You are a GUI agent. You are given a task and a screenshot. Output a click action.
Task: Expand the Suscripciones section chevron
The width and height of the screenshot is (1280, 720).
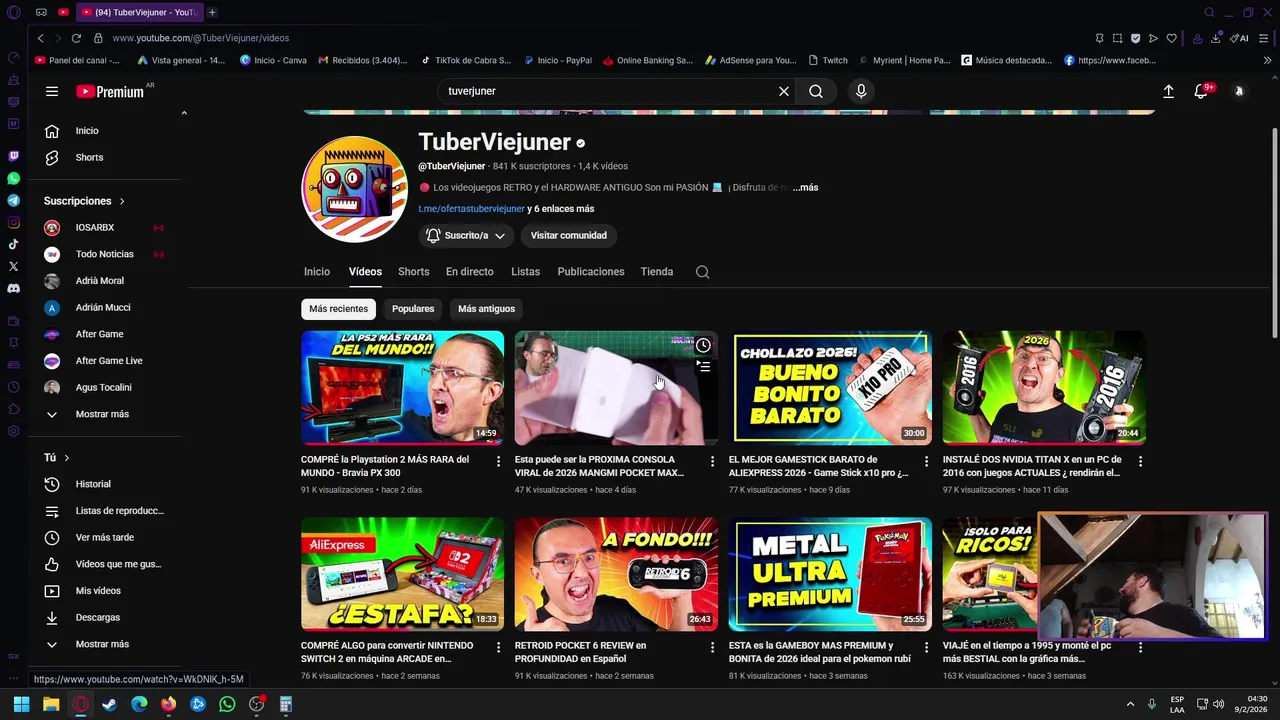pos(122,201)
